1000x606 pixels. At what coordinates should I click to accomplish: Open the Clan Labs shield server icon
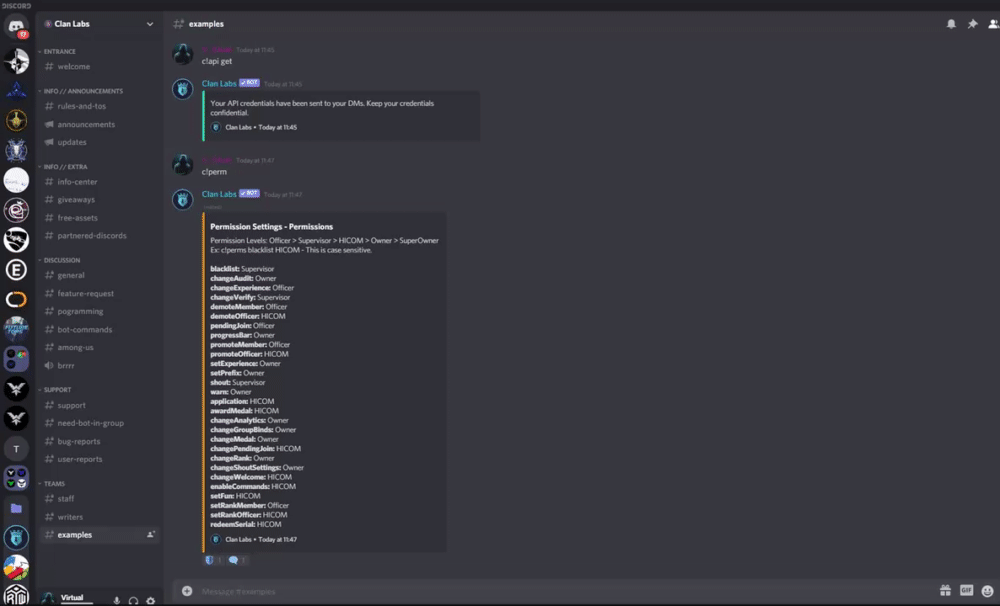[16, 538]
